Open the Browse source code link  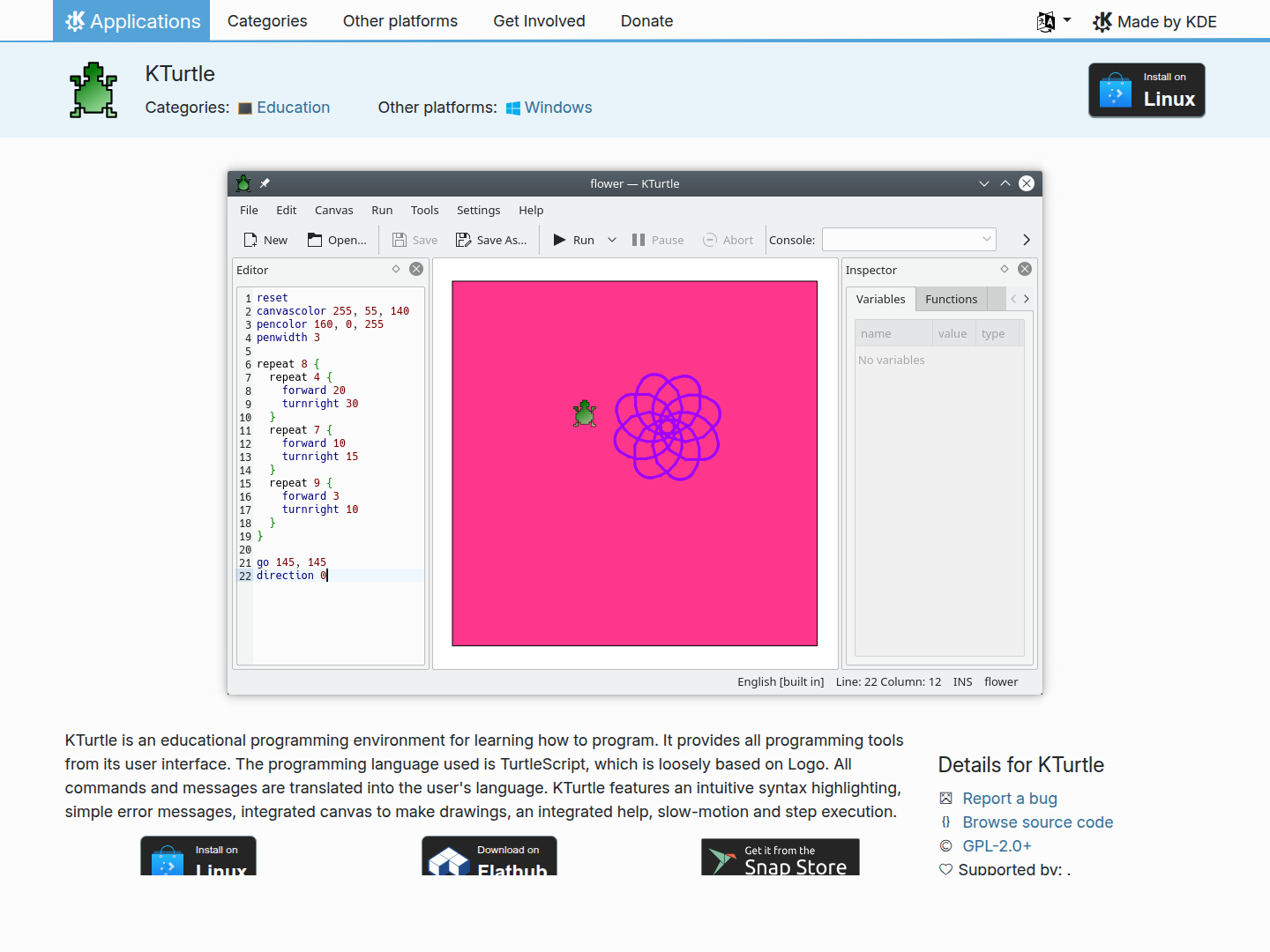coord(1038,822)
